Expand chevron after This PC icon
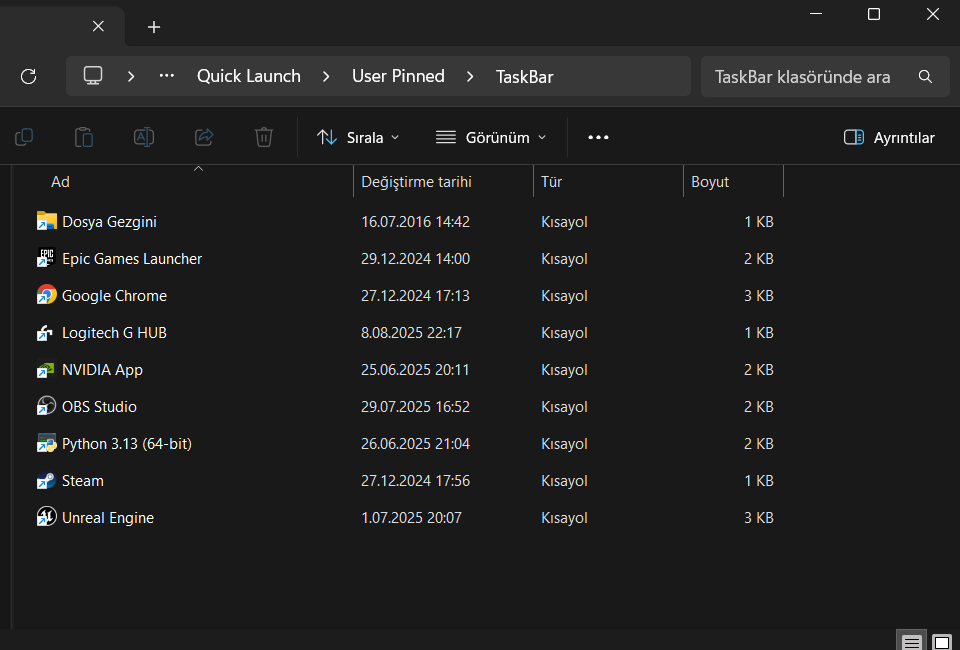 click(x=130, y=77)
